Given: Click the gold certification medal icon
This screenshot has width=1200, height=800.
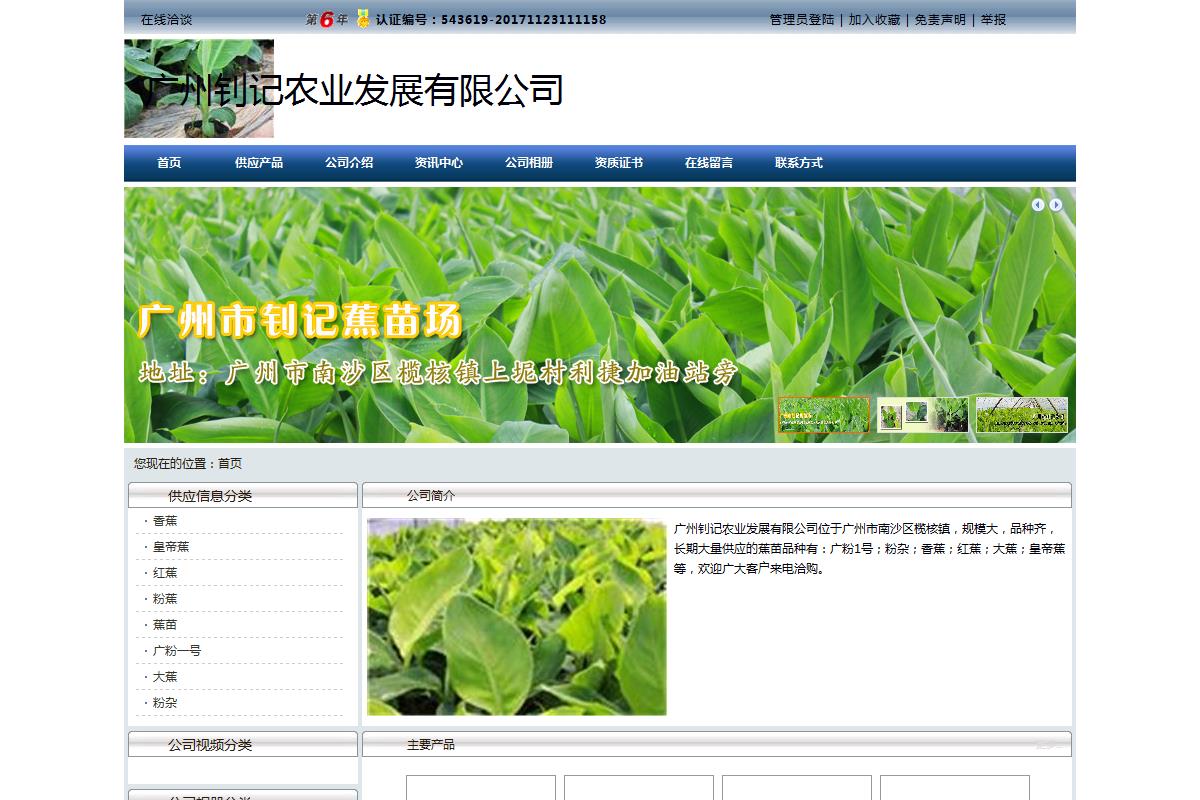Looking at the screenshot, I should pyautogui.click(x=363, y=18).
